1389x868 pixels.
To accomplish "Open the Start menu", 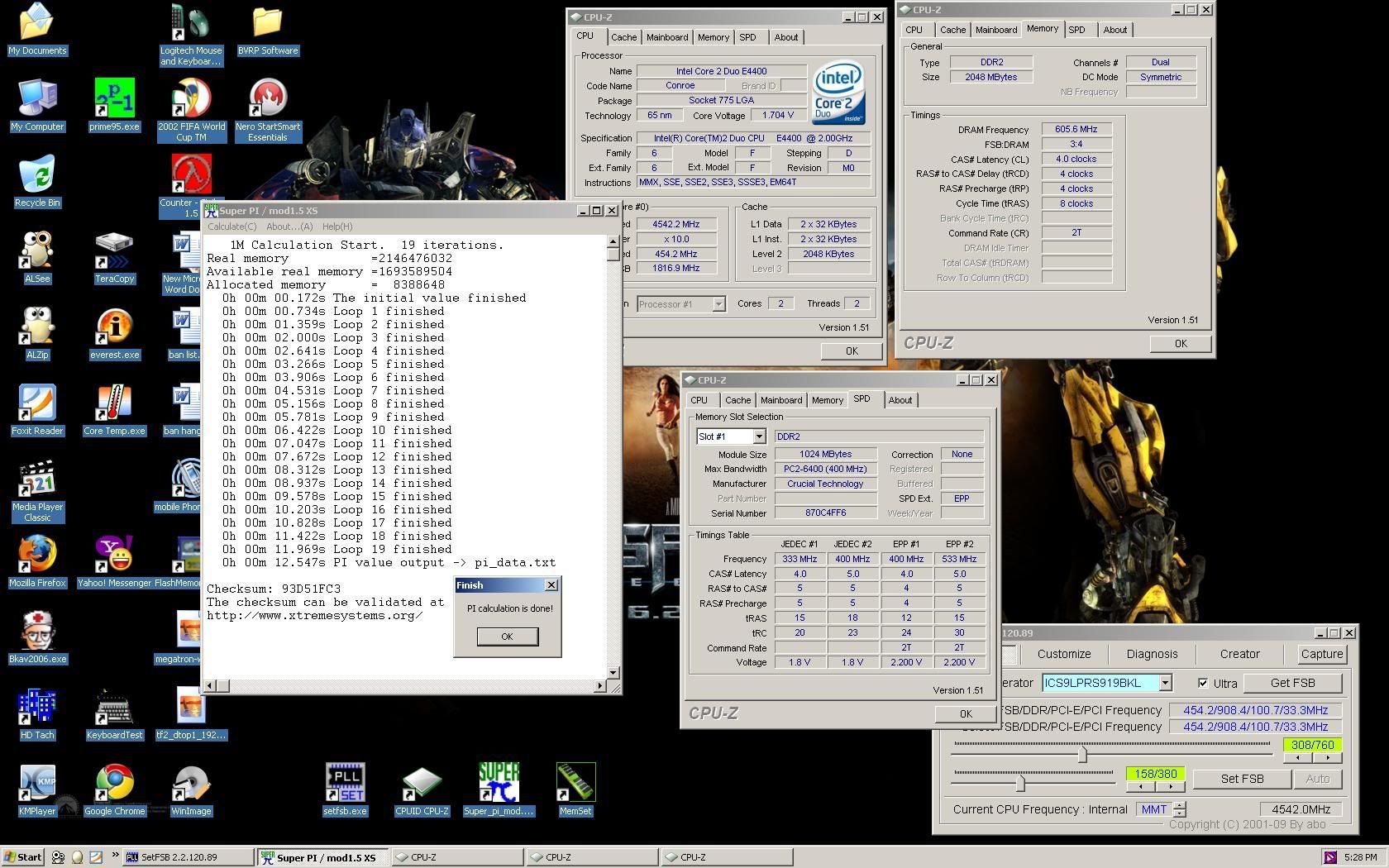I will click(x=23, y=857).
